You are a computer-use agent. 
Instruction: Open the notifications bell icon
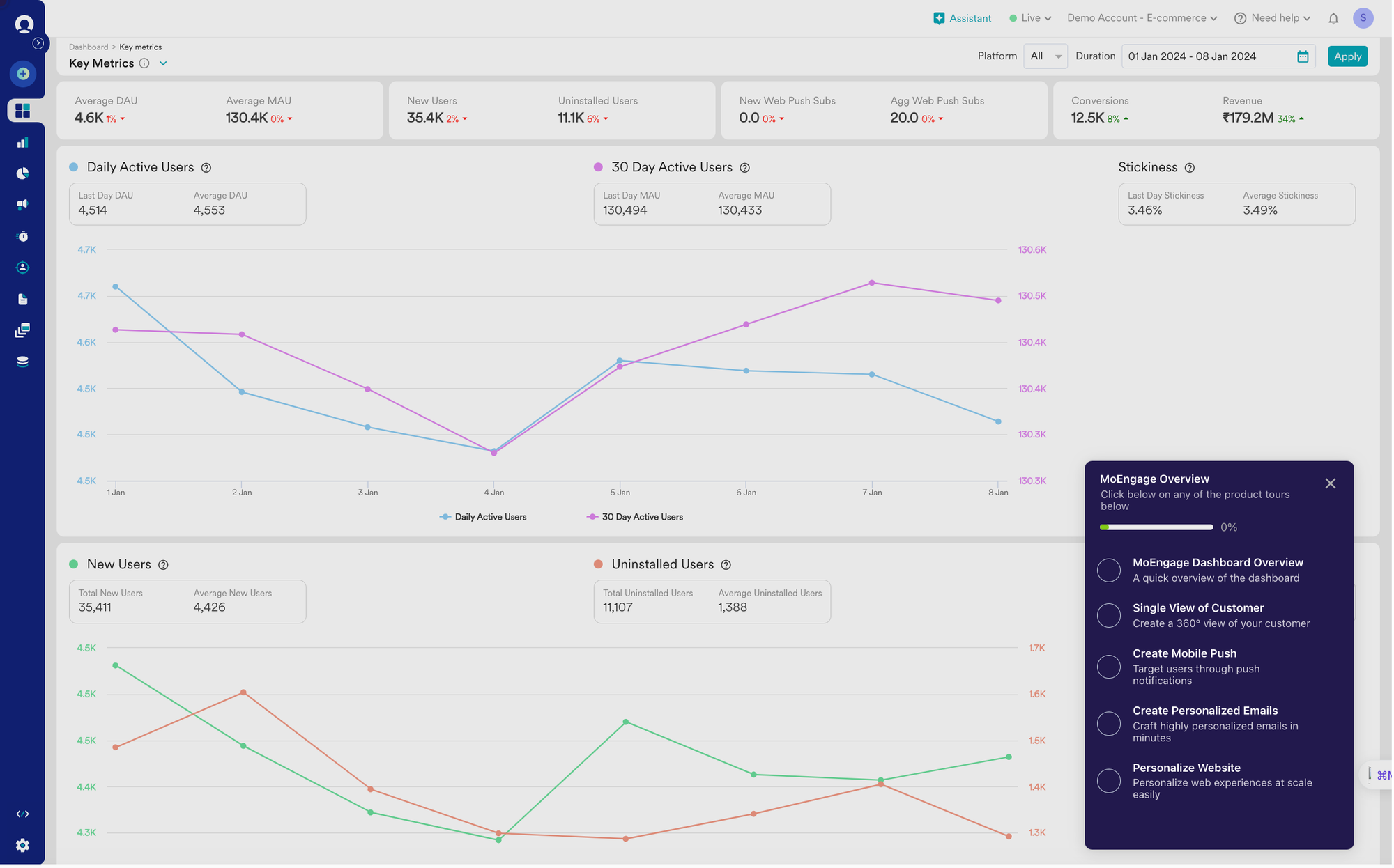click(x=1334, y=19)
